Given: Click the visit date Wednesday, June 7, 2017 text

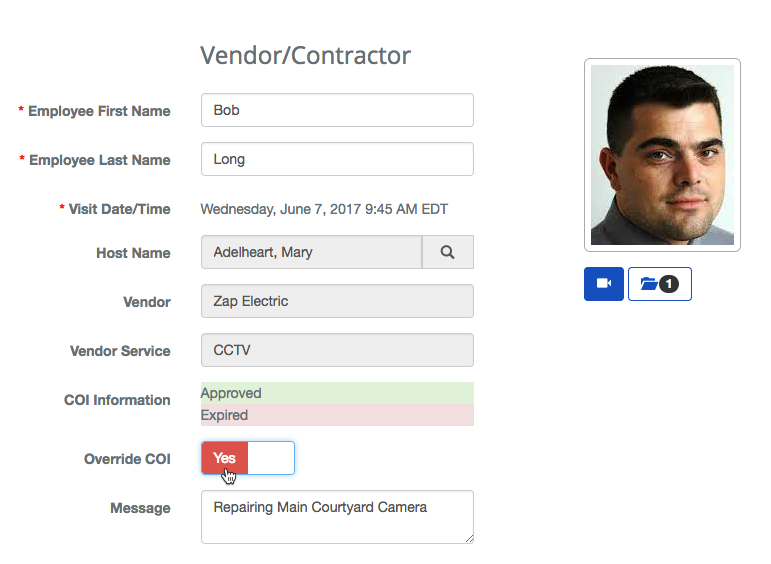Looking at the screenshot, I should [324, 209].
